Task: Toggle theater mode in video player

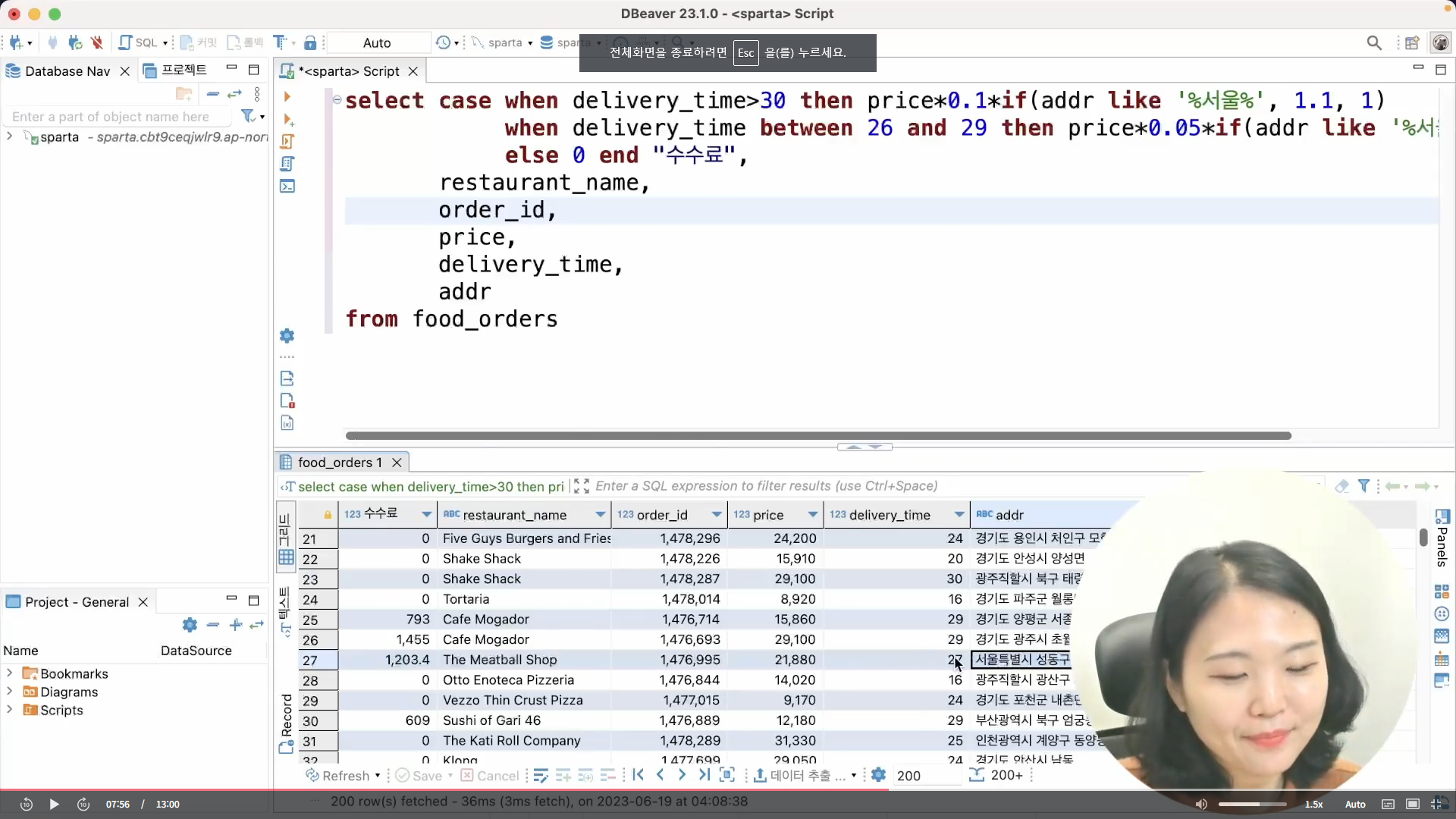Action: point(1413,805)
